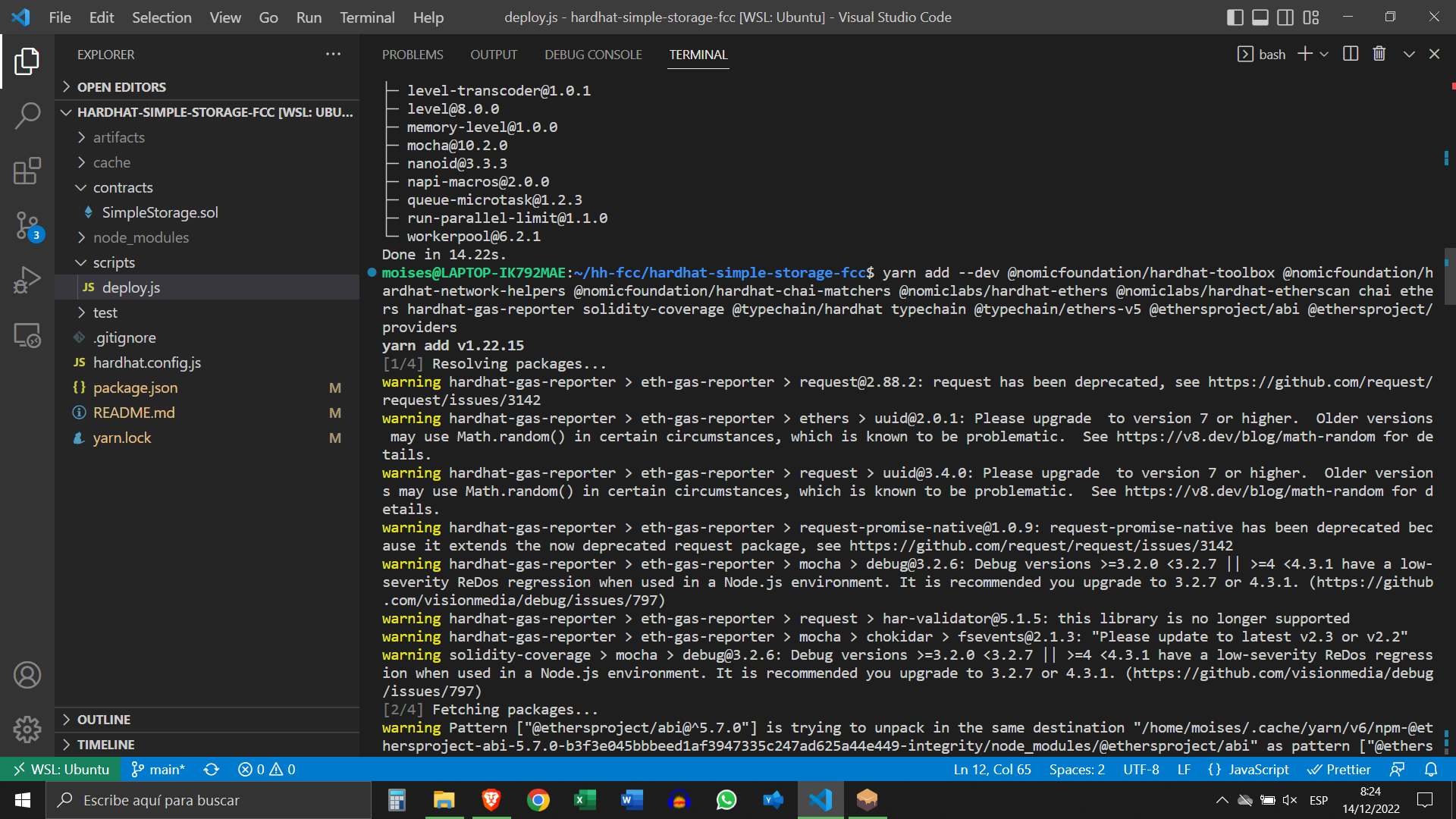Open a new terminal with plus icon
Image resolution: width=1456 pixels, height=819 pixels.
[1303, 53]
